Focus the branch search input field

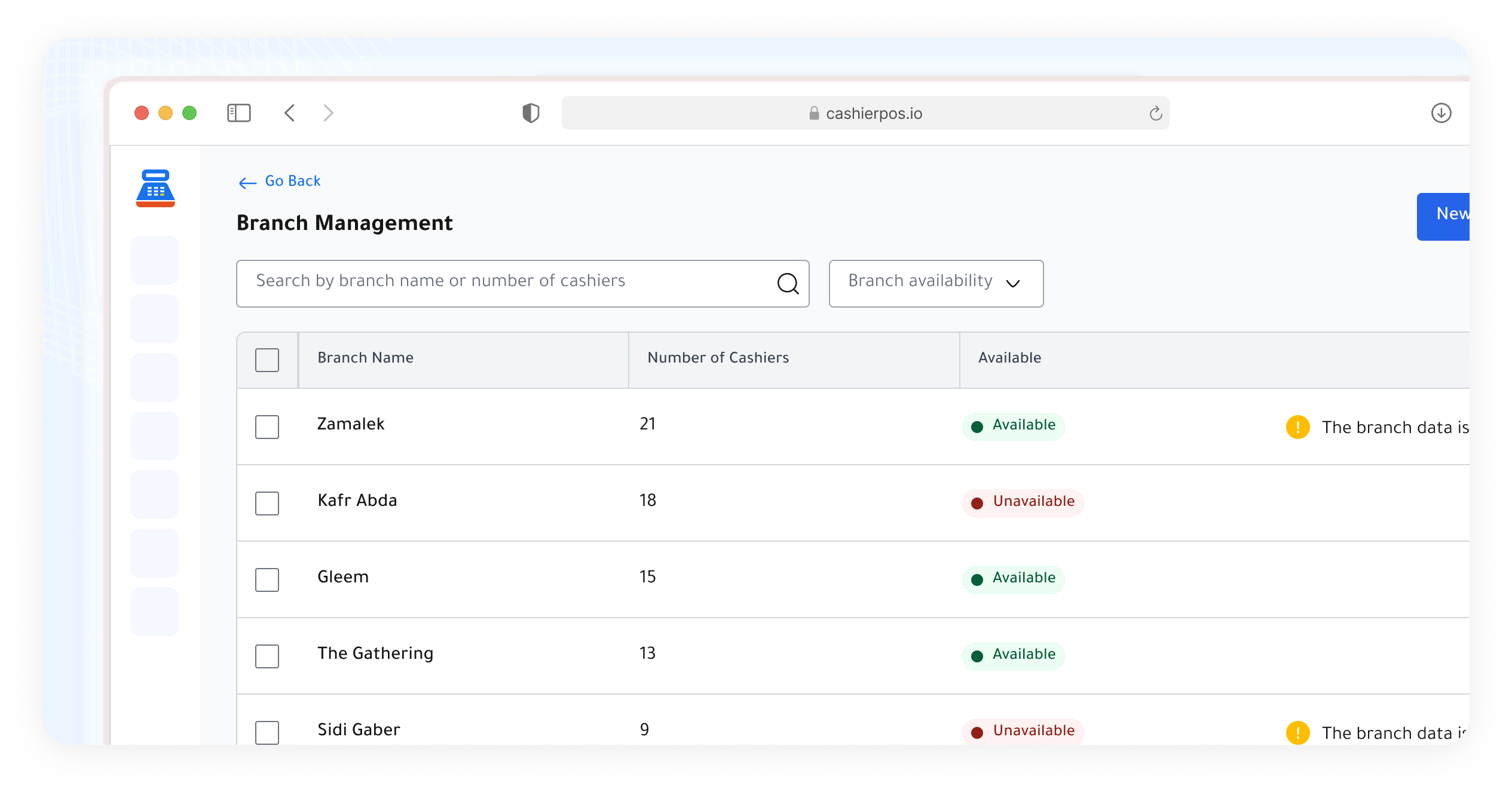522,284
